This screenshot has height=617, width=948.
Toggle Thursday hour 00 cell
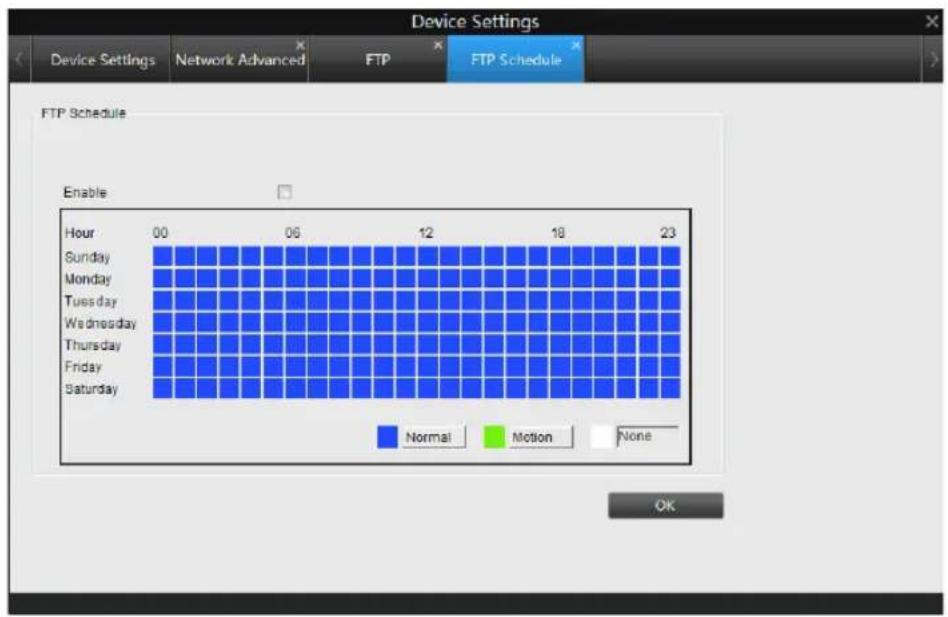click(x=163, y=344)
